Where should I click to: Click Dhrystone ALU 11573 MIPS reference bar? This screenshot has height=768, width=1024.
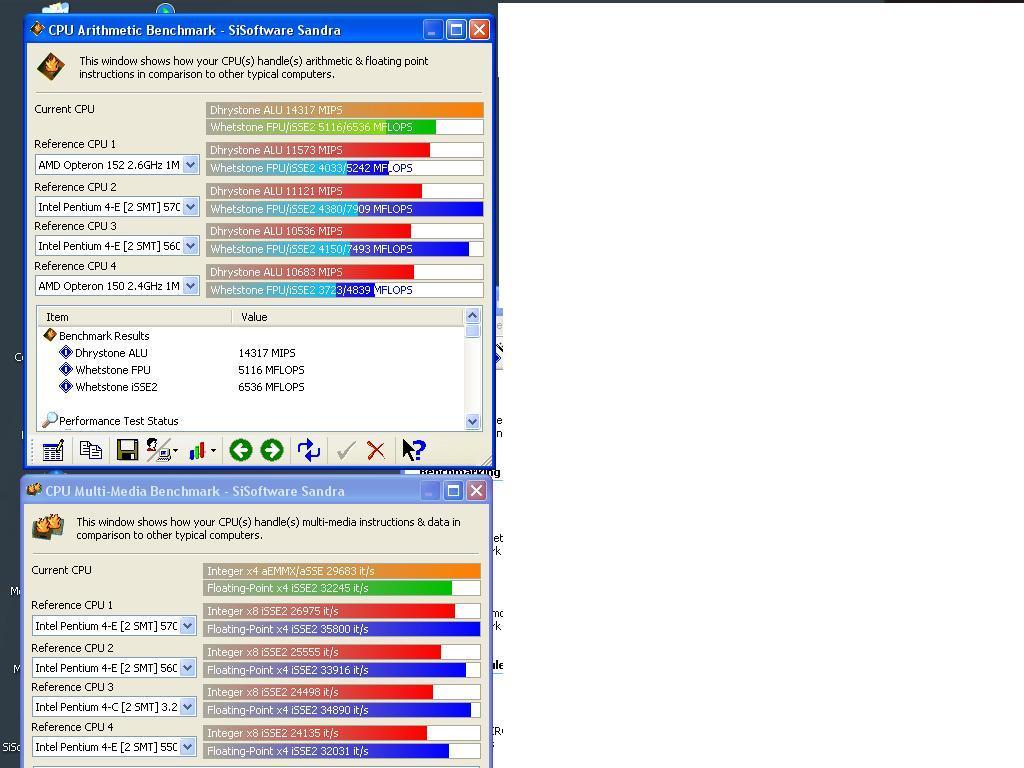tap(345, 150)
